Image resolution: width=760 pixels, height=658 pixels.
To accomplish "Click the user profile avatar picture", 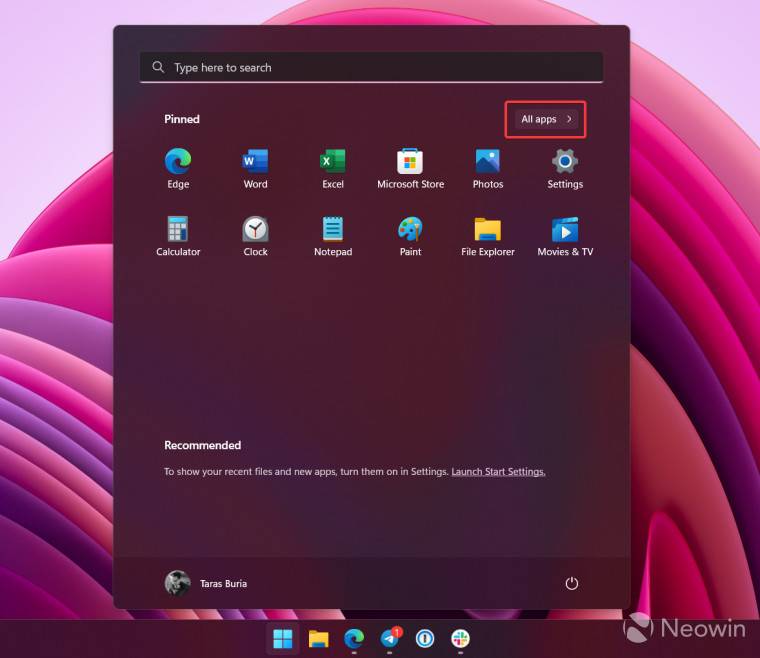I will (x=177, y=583).
